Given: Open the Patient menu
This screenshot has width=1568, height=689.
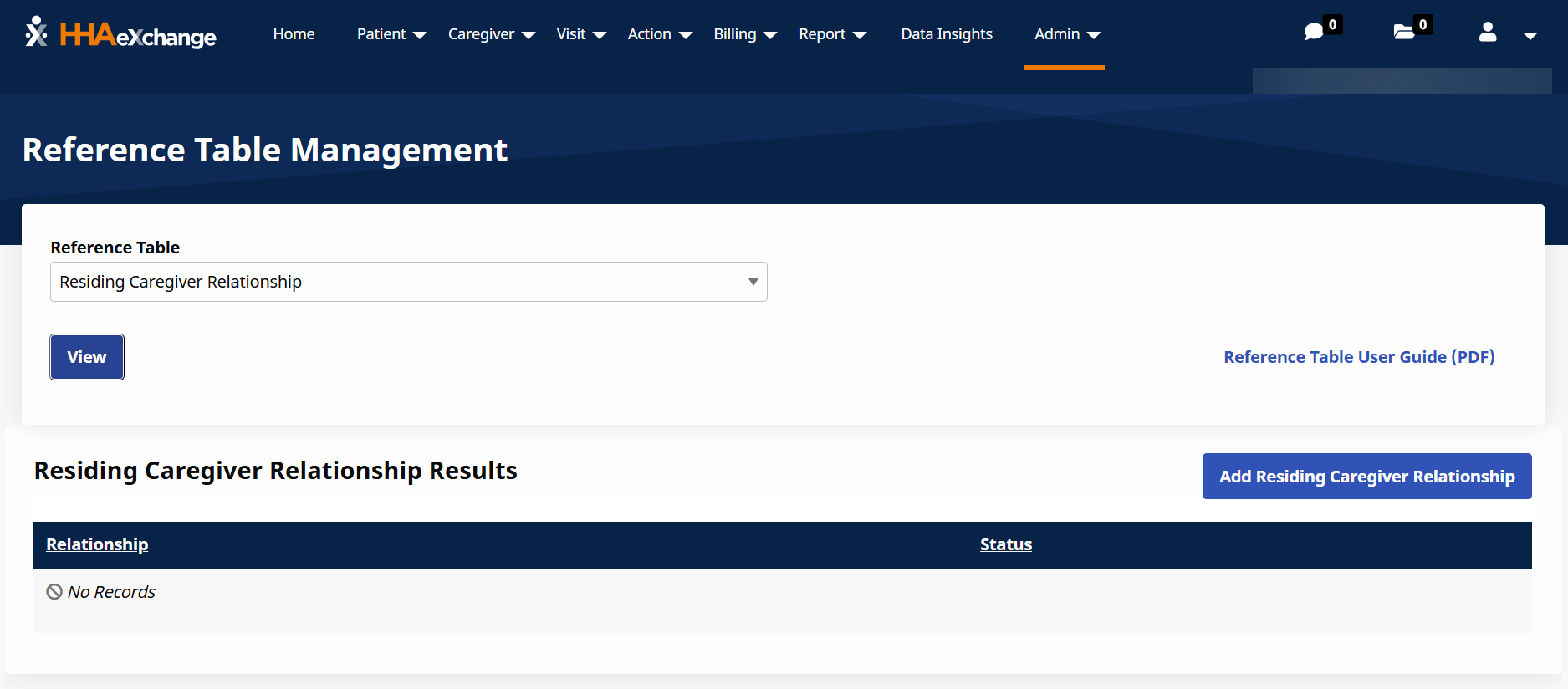Looking at the screenshot, I should pos(391,34).
